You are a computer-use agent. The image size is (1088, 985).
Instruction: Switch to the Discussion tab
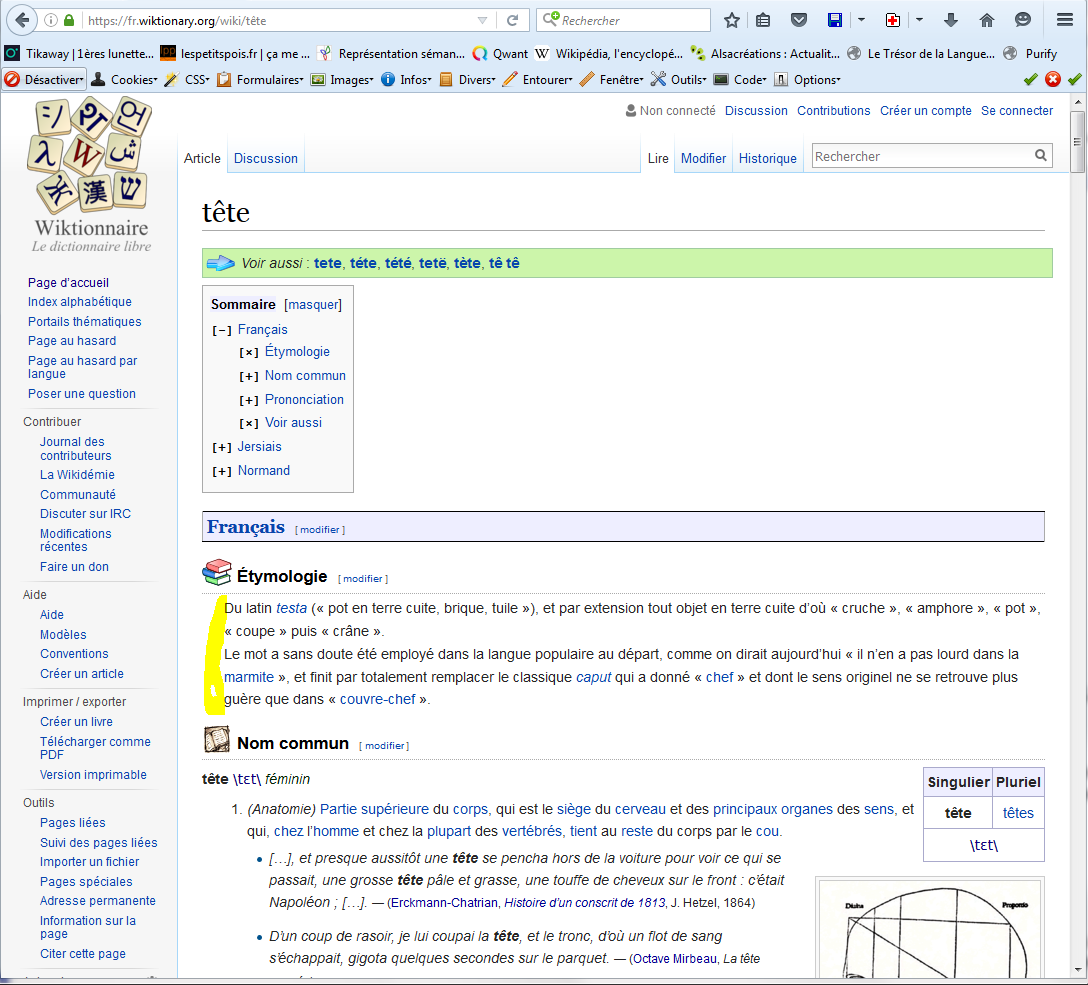pos(265,158)
